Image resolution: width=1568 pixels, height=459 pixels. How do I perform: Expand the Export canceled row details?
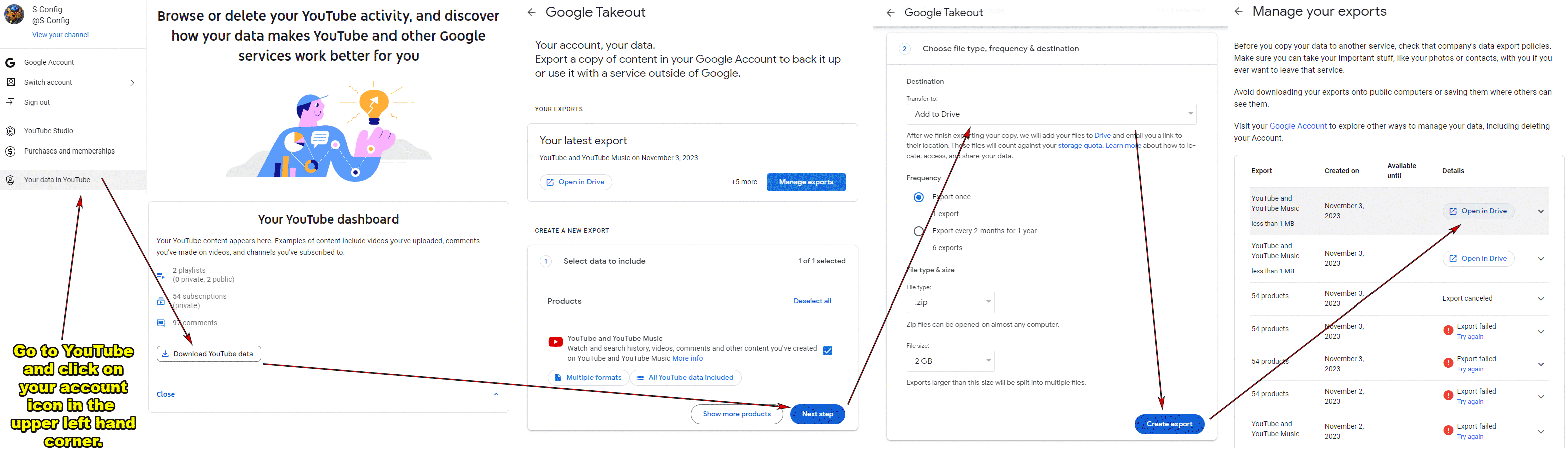pyautogui.click(x=1541, y=299)
